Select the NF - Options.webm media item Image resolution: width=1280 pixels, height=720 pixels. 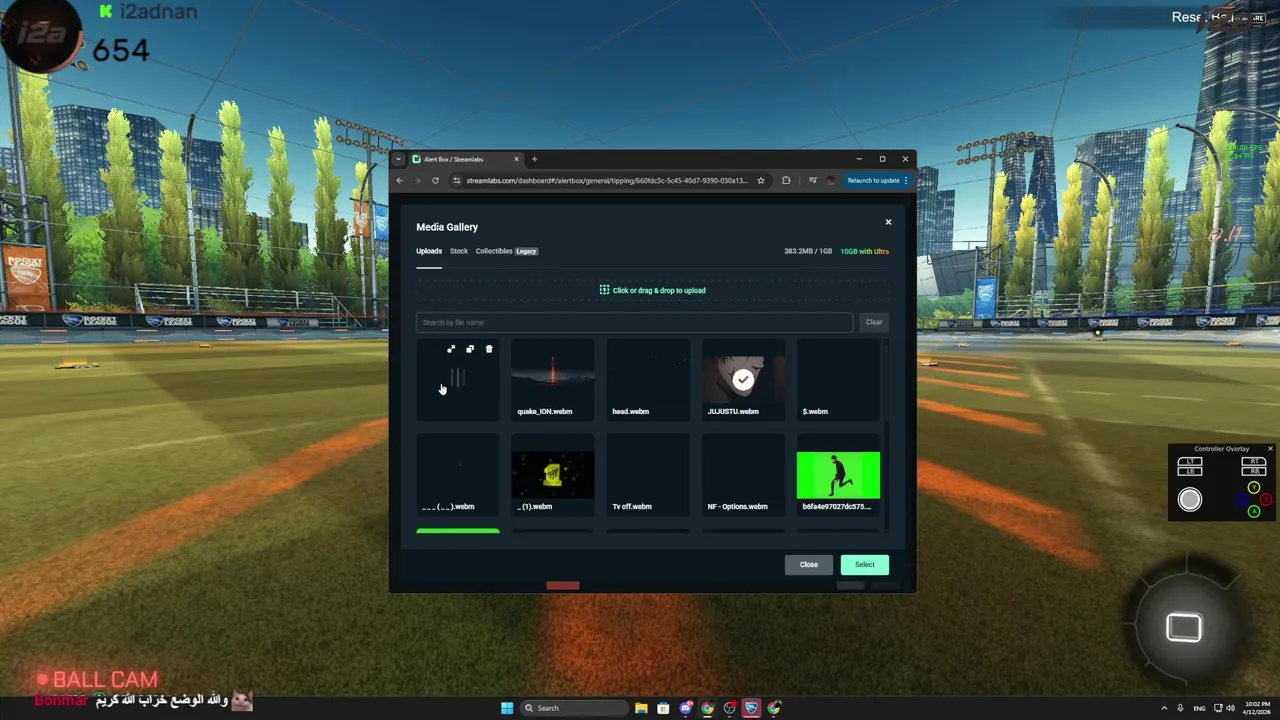742,473
